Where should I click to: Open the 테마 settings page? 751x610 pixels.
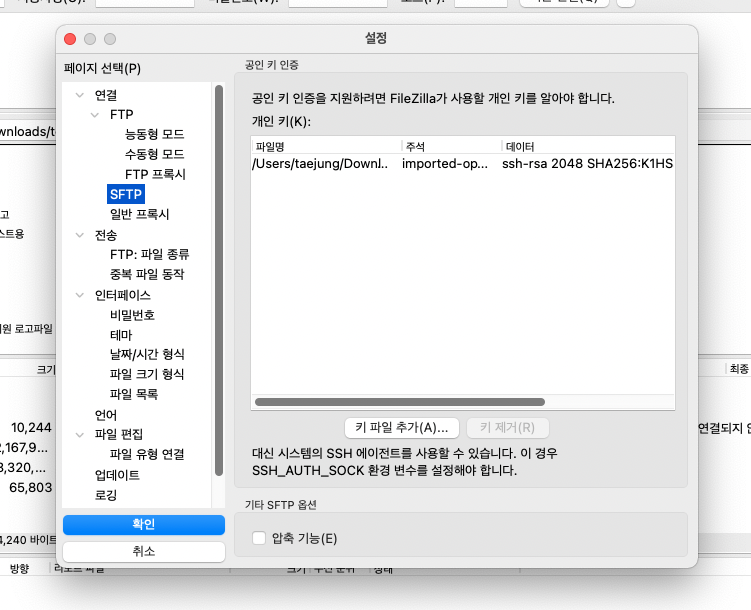pos(121,335)
